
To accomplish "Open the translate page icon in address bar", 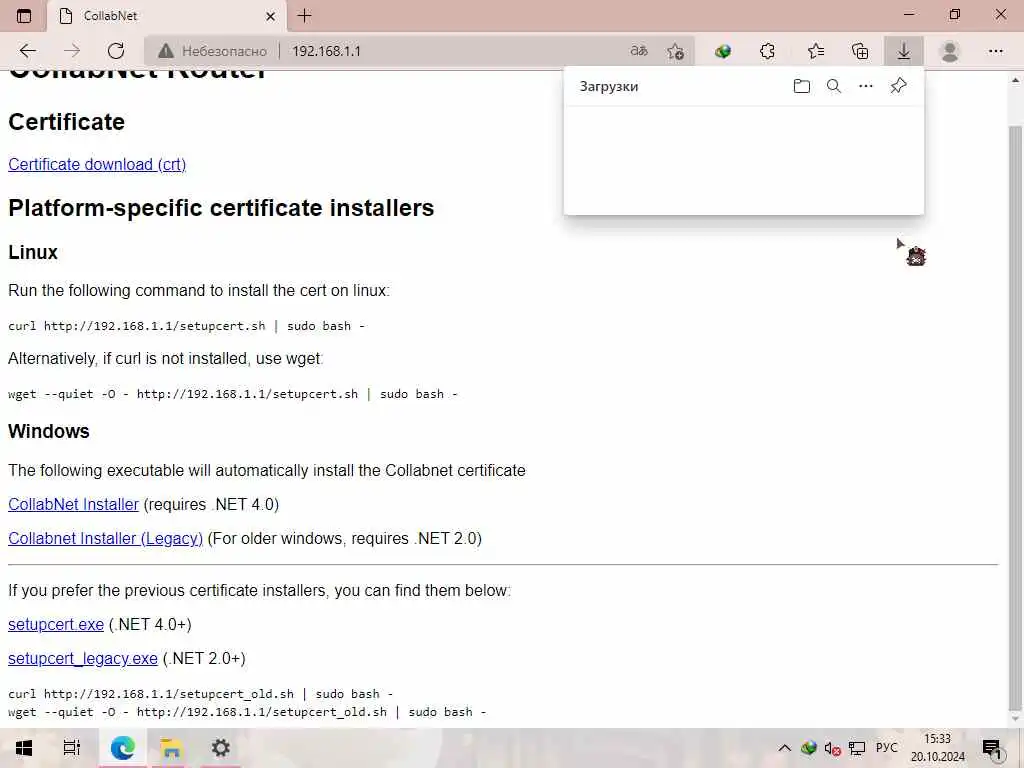I will pos(639,51).
